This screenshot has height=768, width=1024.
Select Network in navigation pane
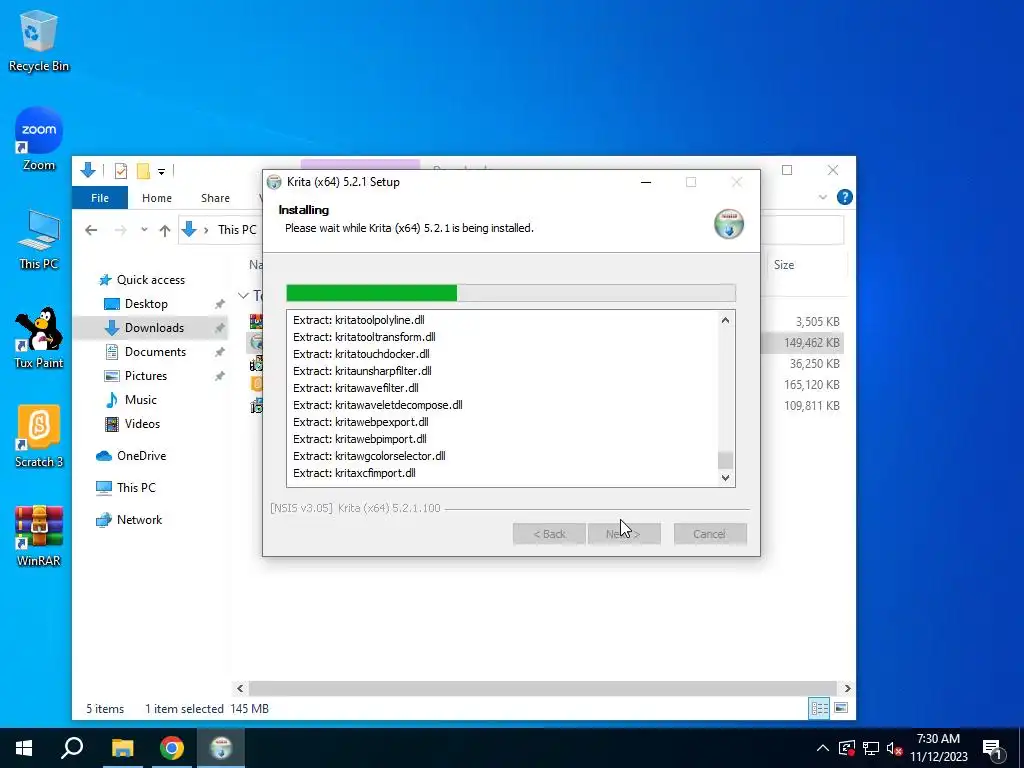pos(139,520)
